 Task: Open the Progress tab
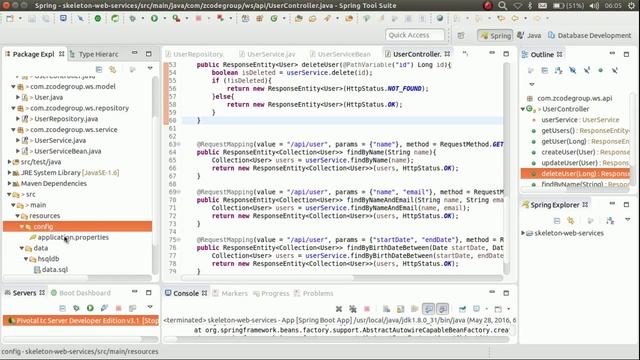pos(271,293)
